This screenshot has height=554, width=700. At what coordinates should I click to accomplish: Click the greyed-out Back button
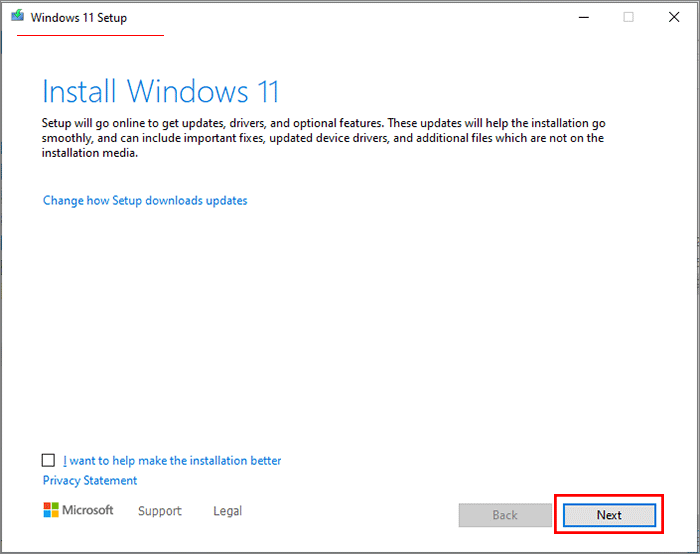(x=505, y=515)
